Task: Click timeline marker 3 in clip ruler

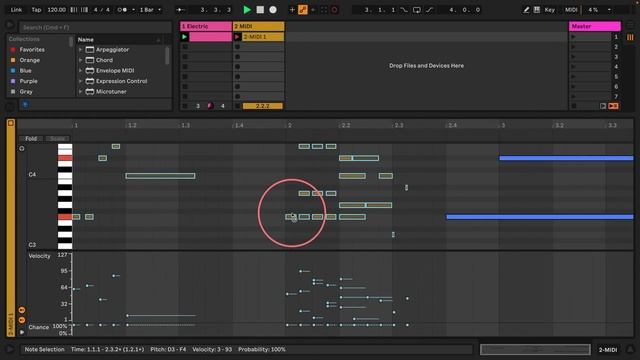Action: pos(503,125)
